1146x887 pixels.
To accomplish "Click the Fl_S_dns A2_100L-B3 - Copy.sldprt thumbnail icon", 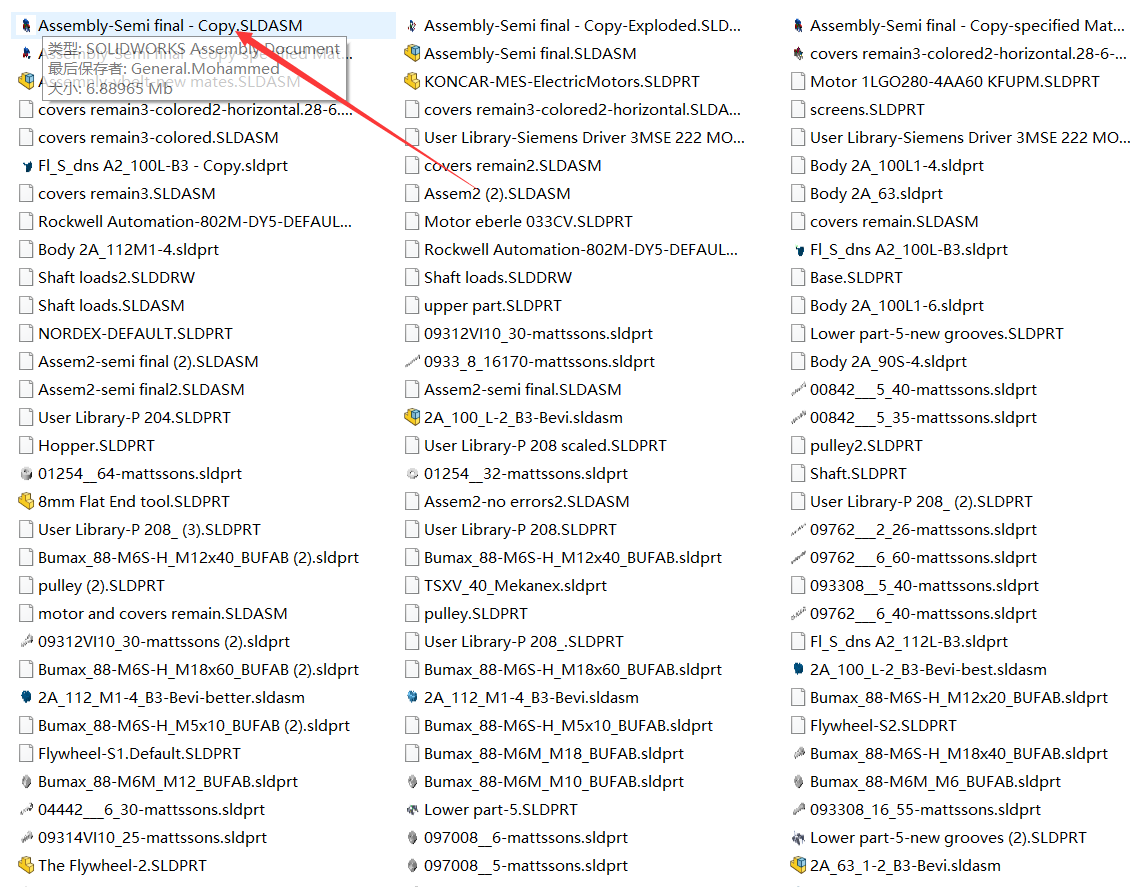I will pos(26,166).
